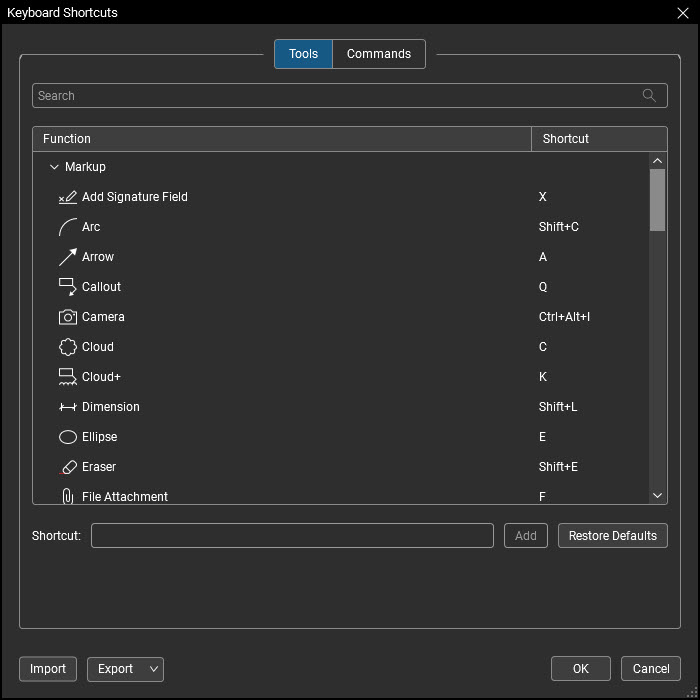This screenshot has width=700, height=700.
Task: Click the Restore Defaults button
Action: 612,535
